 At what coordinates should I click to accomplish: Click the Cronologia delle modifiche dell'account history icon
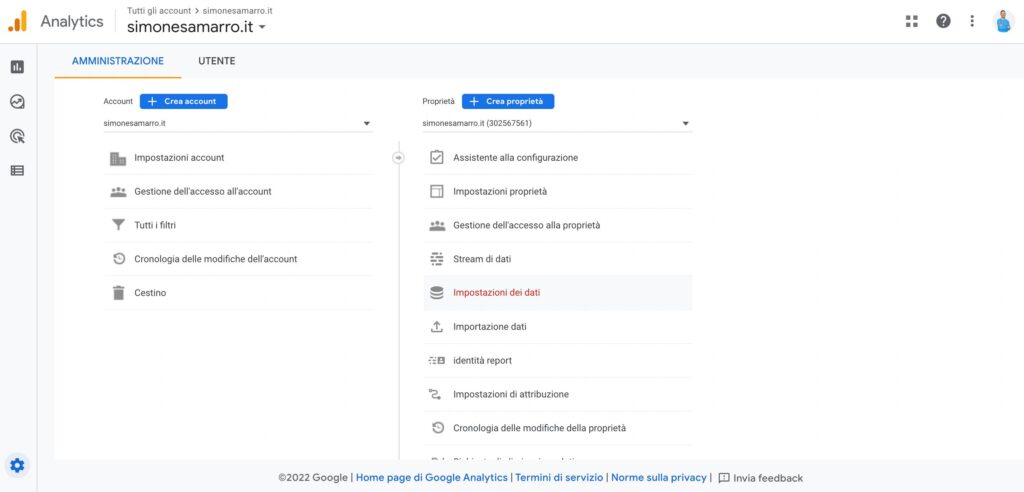click(x=118, y=259)
